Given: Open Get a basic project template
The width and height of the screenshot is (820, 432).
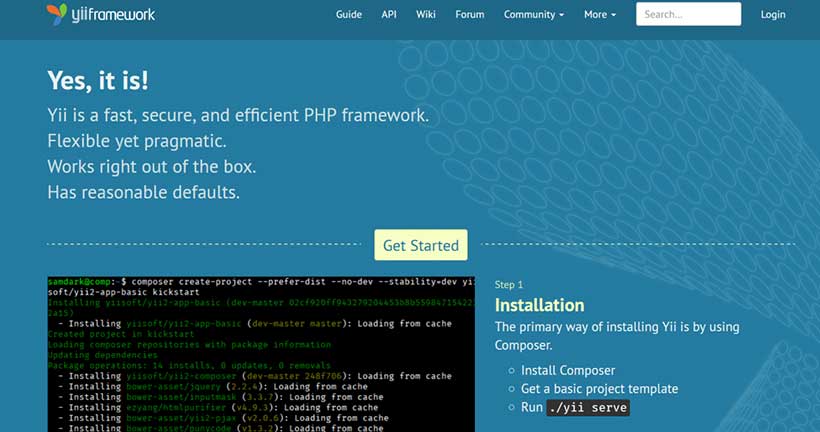Looking at the screenshot, I should 599,389.
